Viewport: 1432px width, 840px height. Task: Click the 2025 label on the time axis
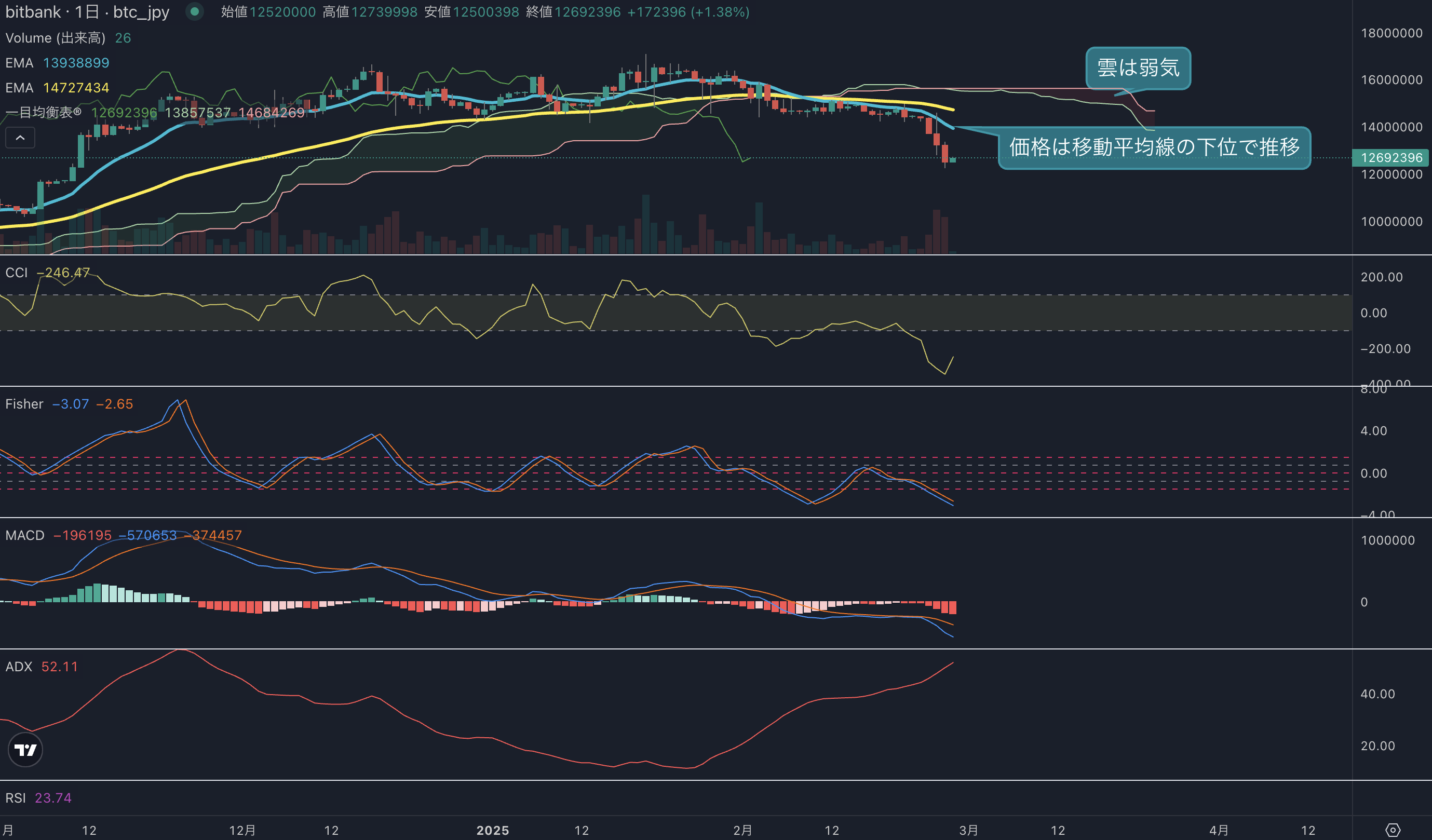pyautogui.click(x=493, y=830)
